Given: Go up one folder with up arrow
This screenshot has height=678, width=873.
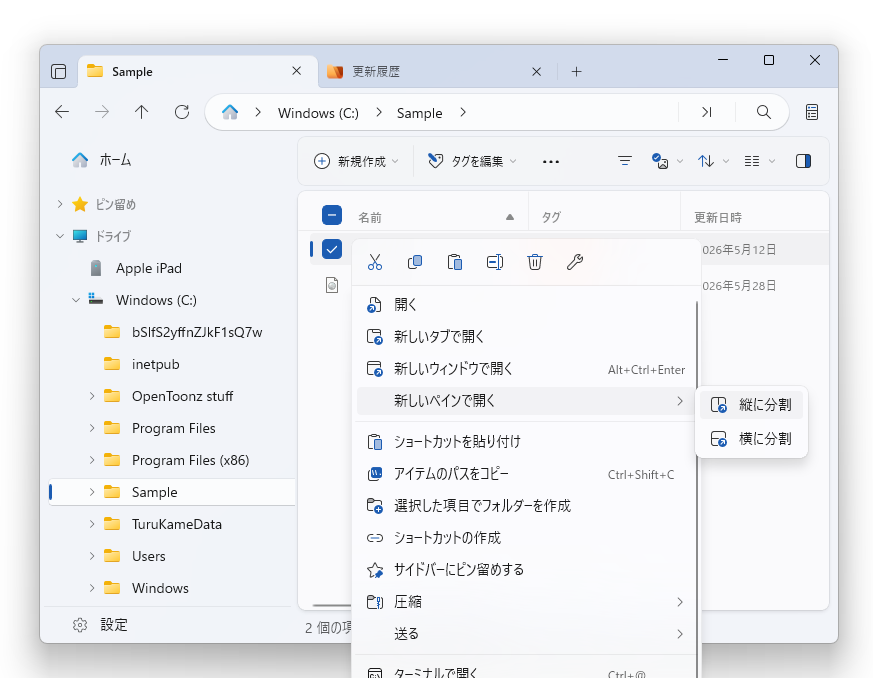Looking at the screenshot, I should tap(141, 112).
